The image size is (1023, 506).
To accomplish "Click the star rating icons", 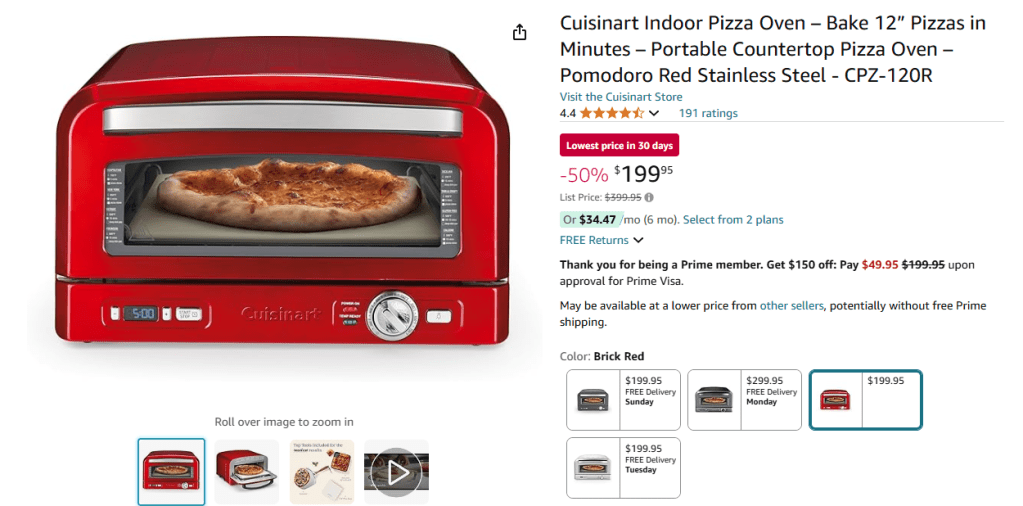I will (x=611, y=114).
